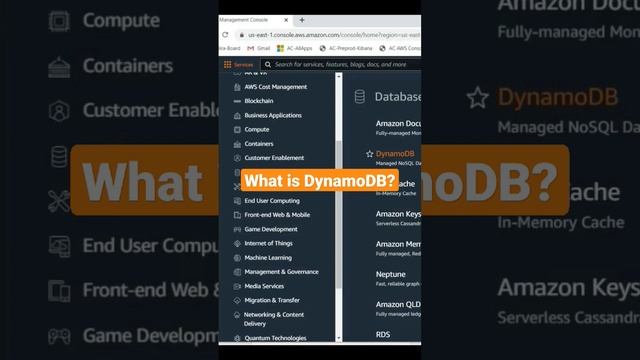Close the Management Console tab
The height and width of the screenshot is (360, 640).
pyautogui.click(x=286, y=20)
